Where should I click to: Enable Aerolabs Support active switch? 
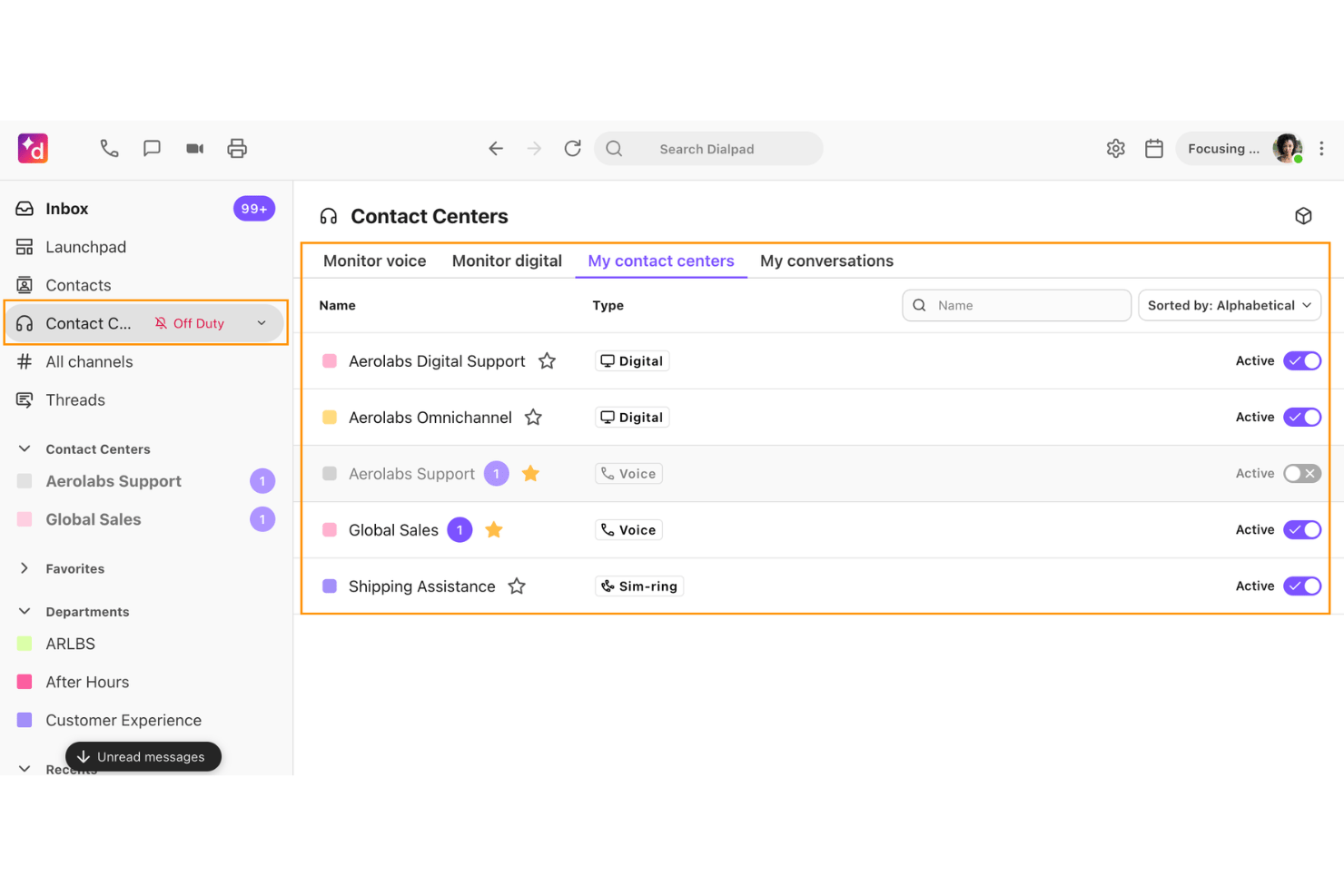coord(1302,474)
